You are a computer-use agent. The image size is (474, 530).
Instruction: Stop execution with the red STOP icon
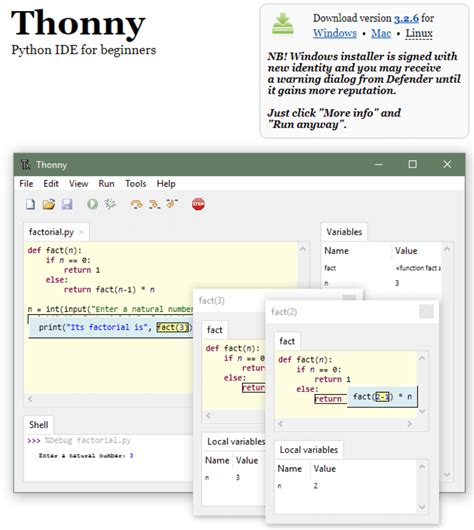[198, 204]
